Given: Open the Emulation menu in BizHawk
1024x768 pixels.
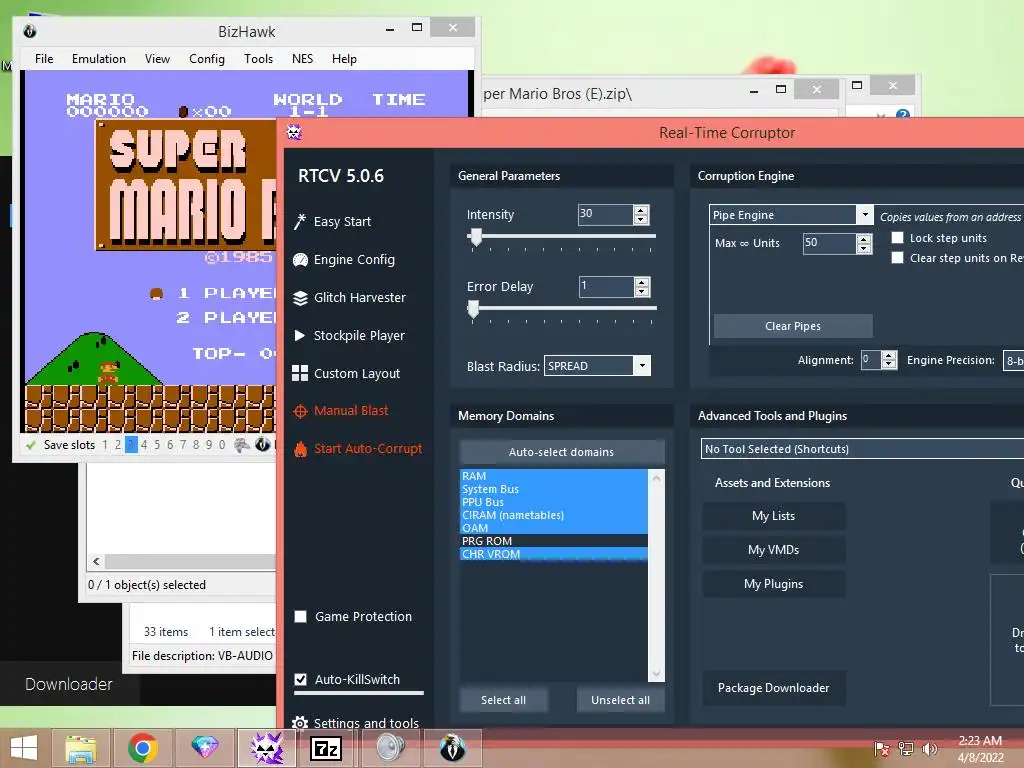Looking at the screenshot, I should tap(99, 59).
